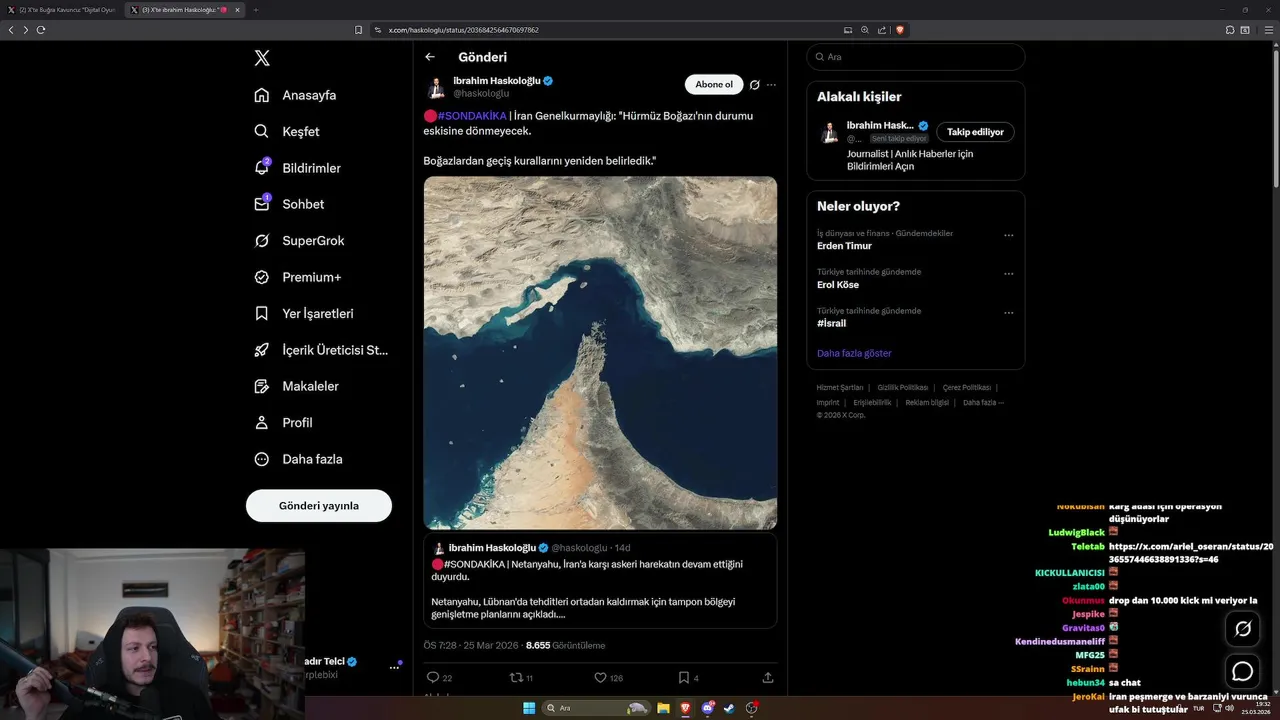
Task: Open more options for Erden Timur trend
Action: tap(1008, 235)
